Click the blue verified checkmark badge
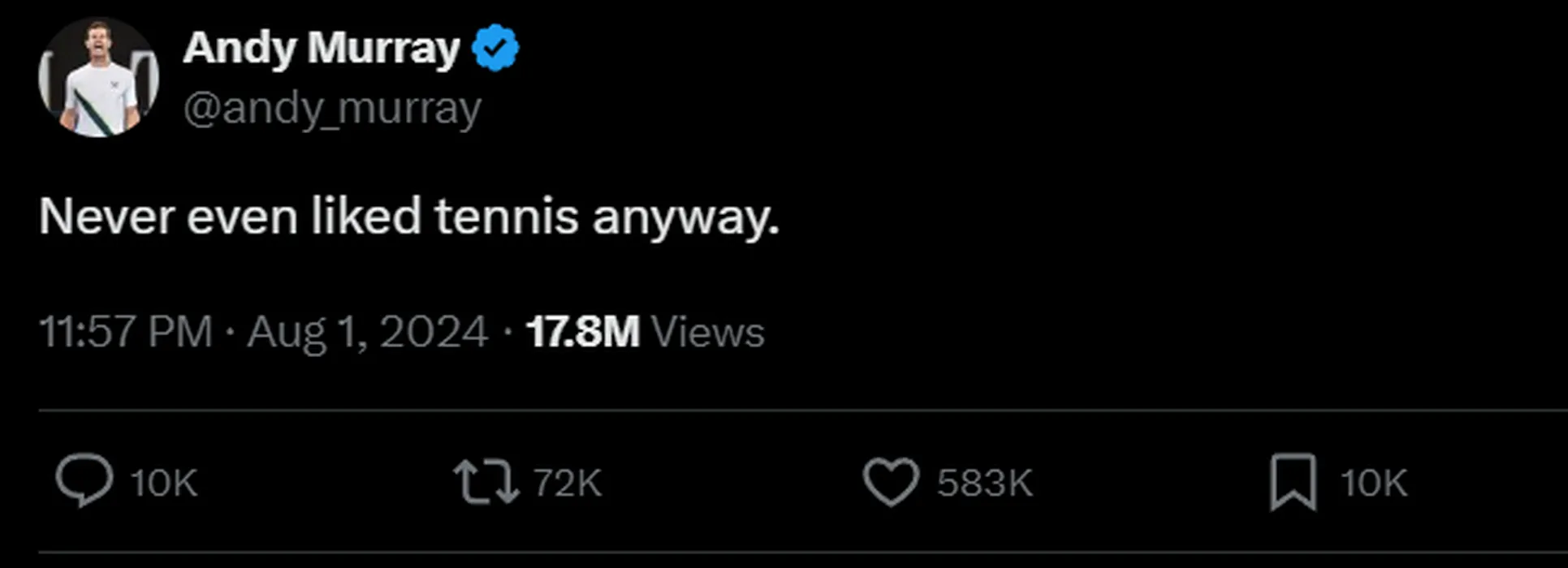 (x=495, y=48)
